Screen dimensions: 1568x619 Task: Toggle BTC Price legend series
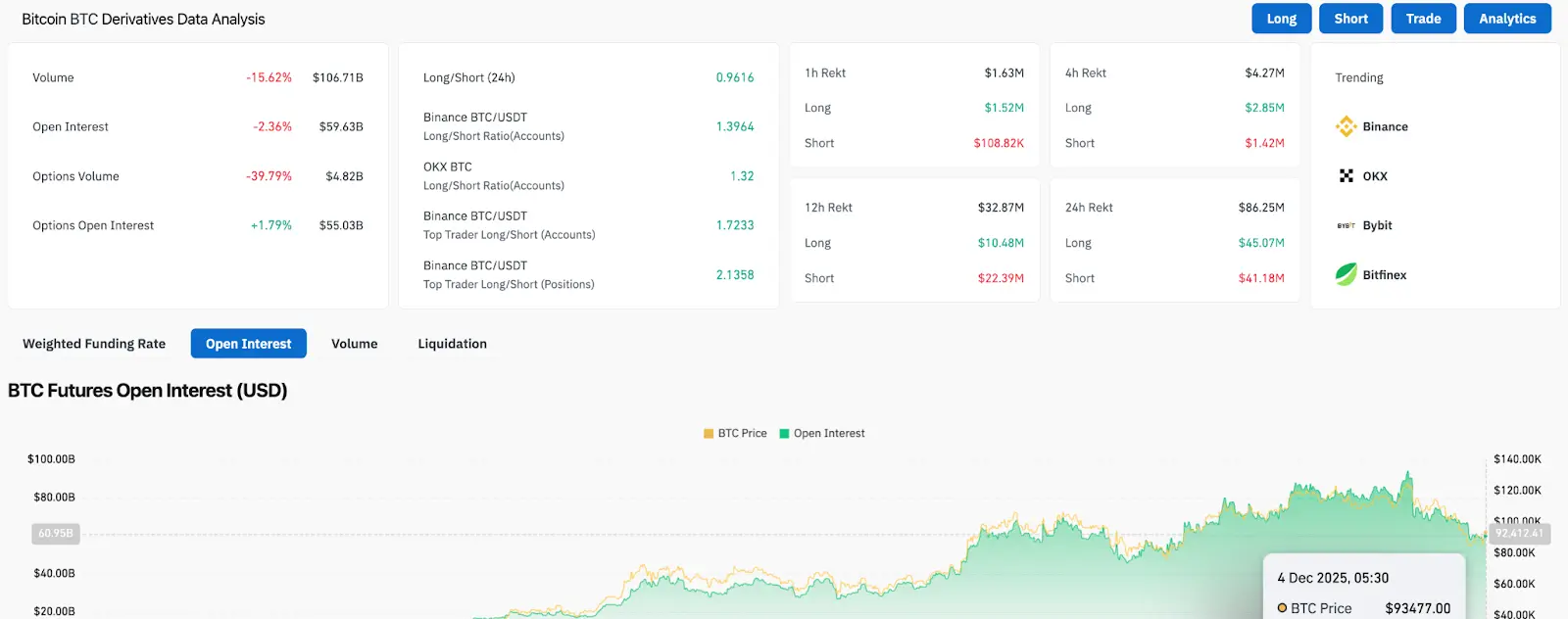click(735, 433)
